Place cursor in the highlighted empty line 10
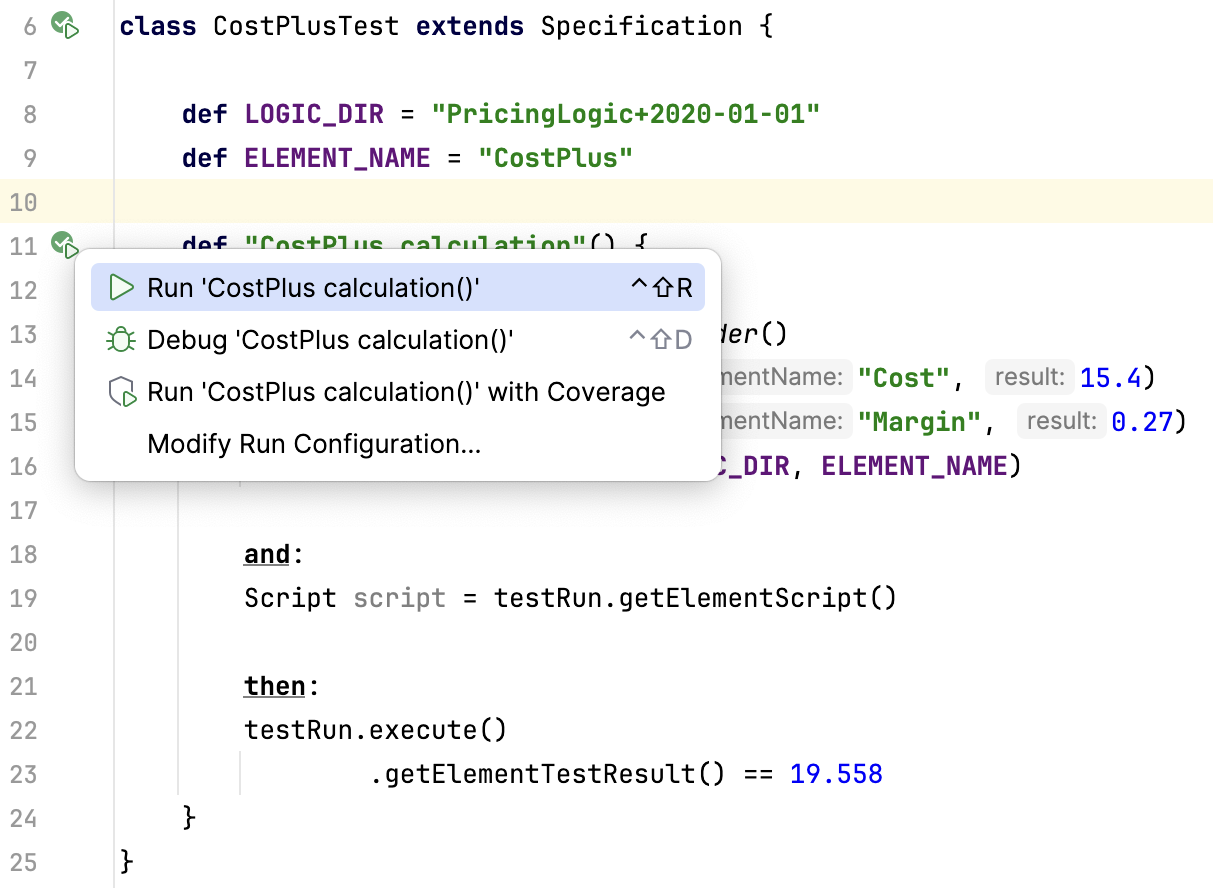Image resolution: width=1213 pixels, height=888 pixels. [x=600, y=202]
